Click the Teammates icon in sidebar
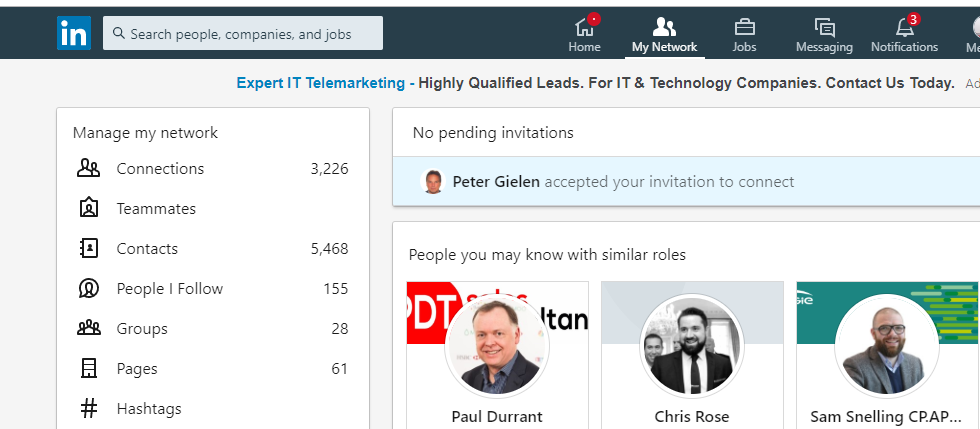The image size is (980, 429). pyautogui.click(x=89, y=208)
